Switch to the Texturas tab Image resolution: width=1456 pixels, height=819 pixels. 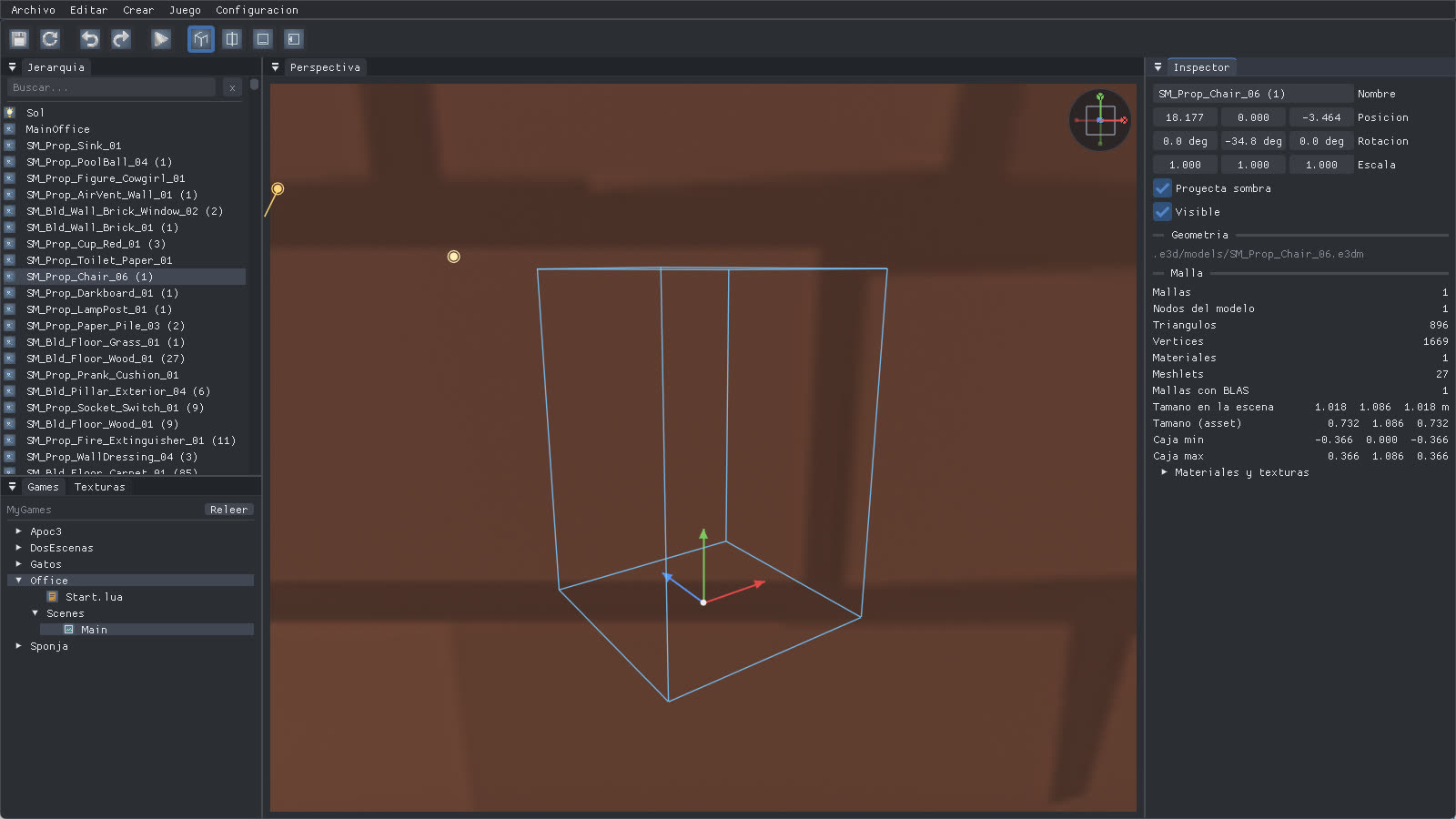tap(99, 487)
